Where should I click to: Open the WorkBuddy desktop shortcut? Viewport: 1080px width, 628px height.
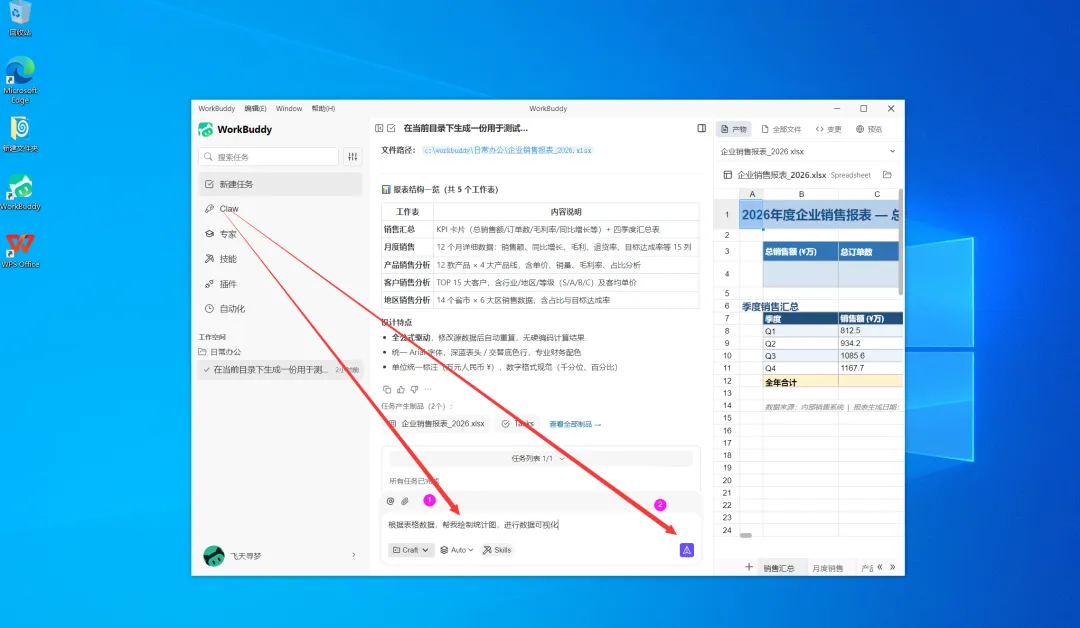(x=20, y=193)
